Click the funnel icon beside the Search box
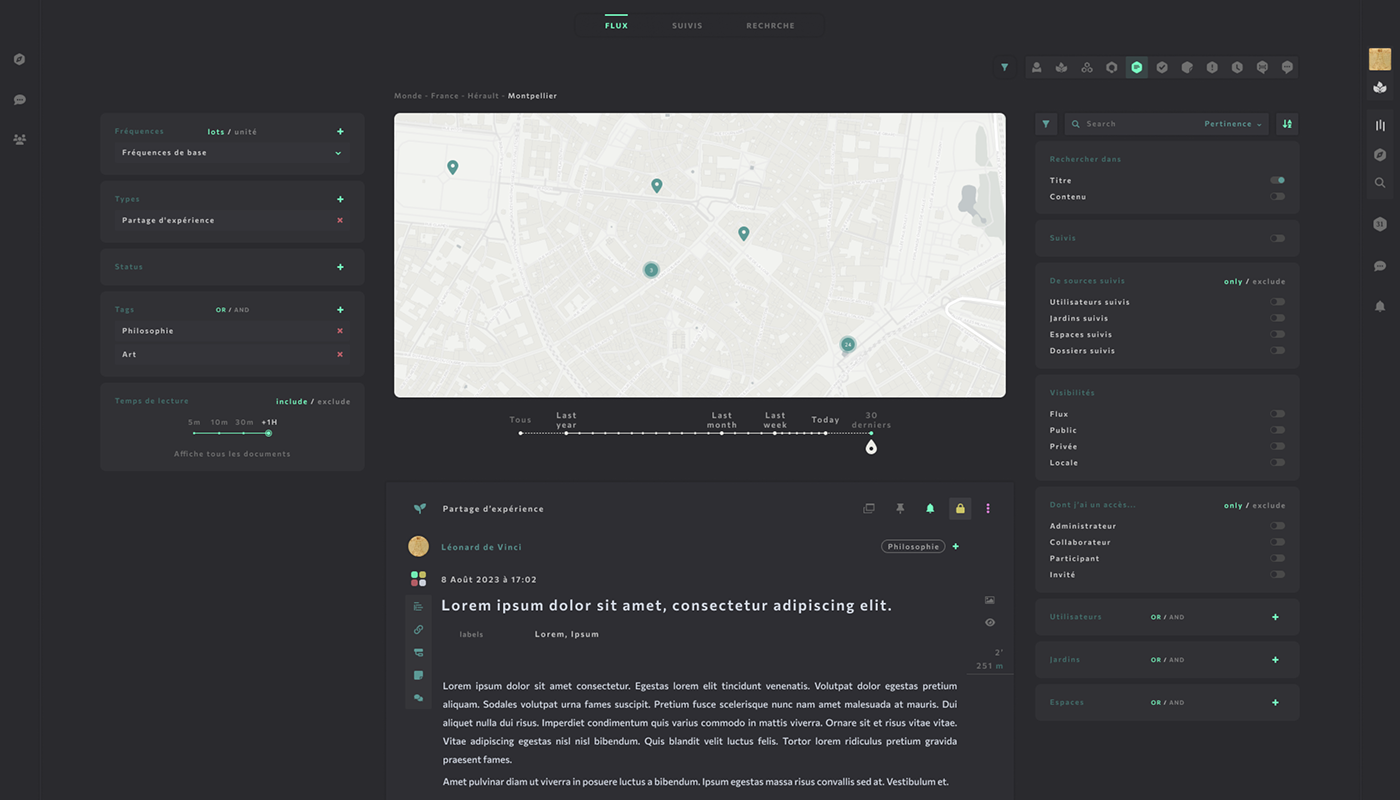Screen dimensions: 1400x800 (1047, 124)
